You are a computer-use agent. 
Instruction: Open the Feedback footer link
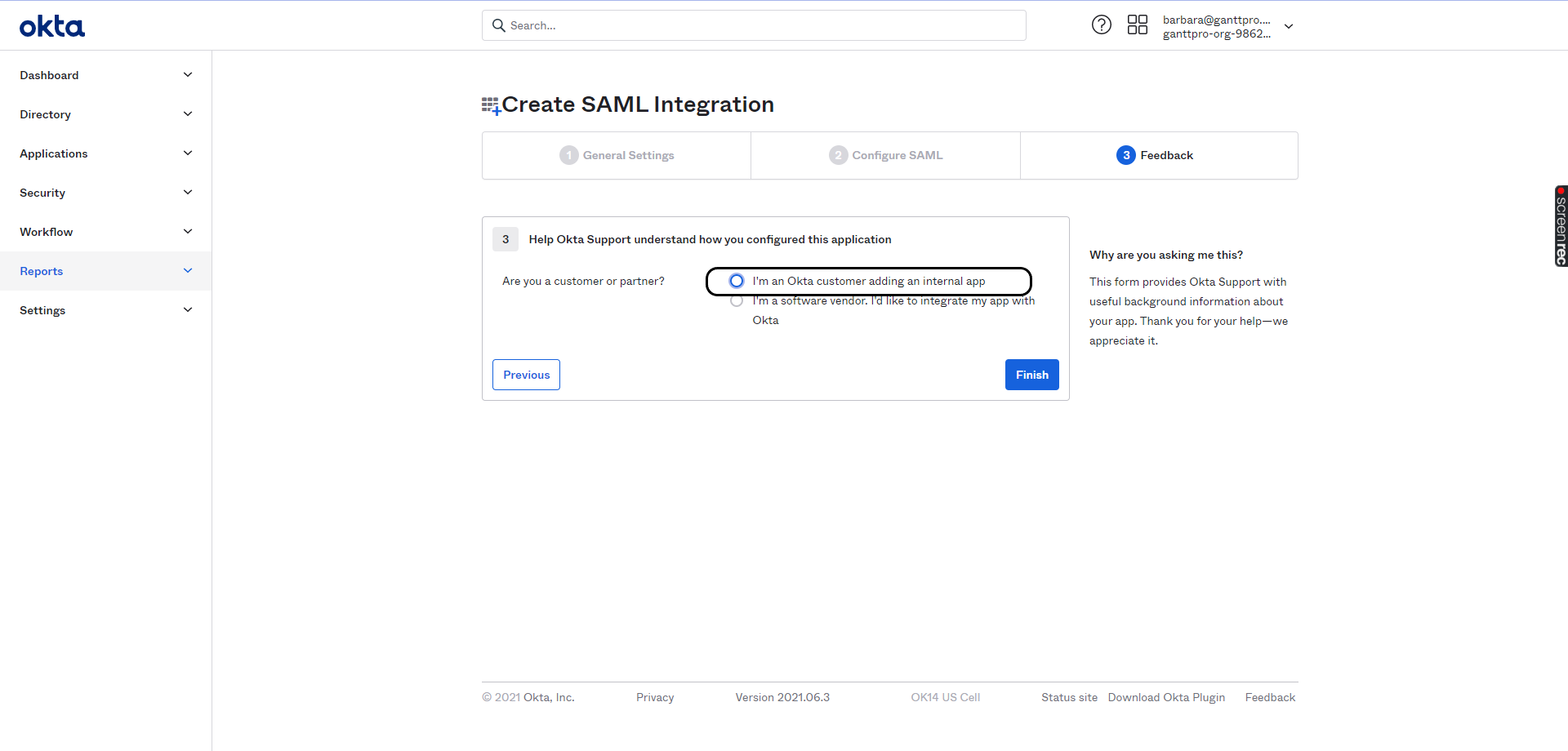click(1270, 697)
